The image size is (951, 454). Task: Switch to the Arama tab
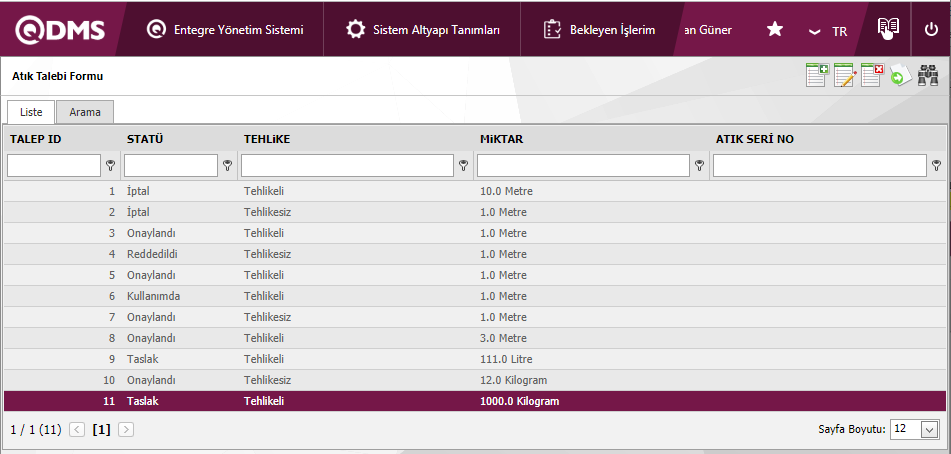[x=85, y=112]
